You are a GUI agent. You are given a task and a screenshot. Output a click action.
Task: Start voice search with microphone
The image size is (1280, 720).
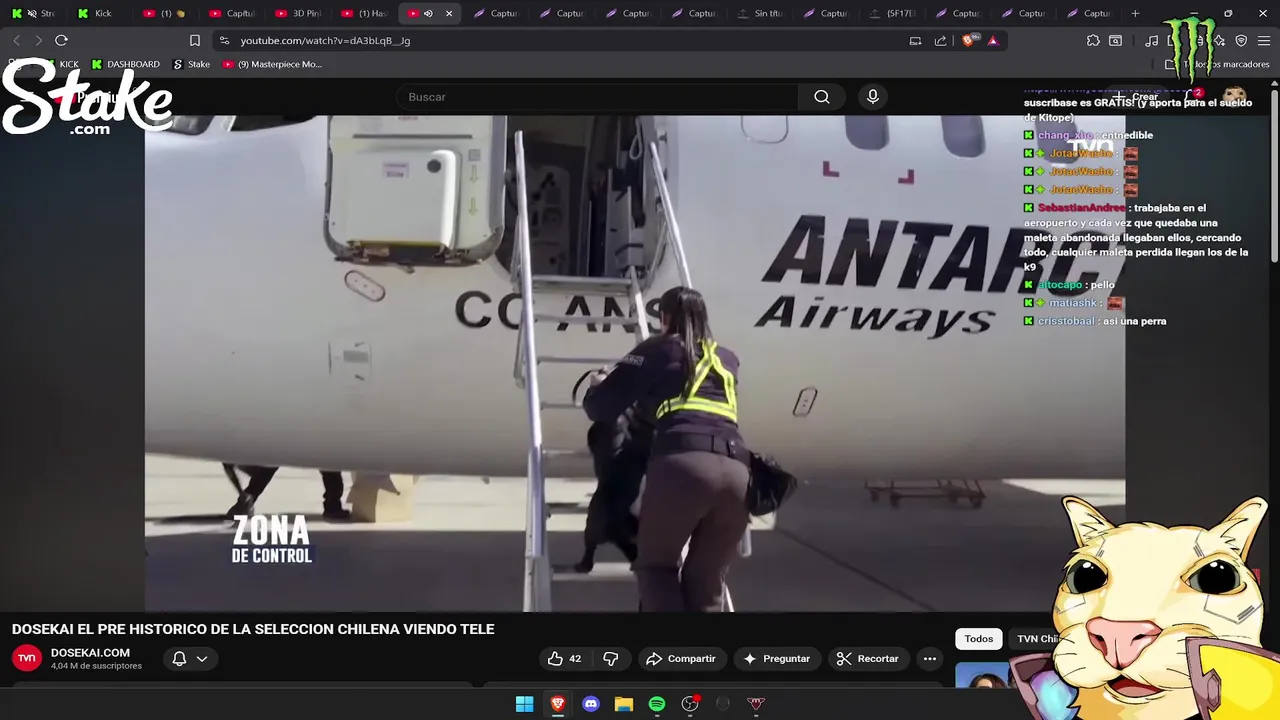pyautogui.click(x=873, y=97)
